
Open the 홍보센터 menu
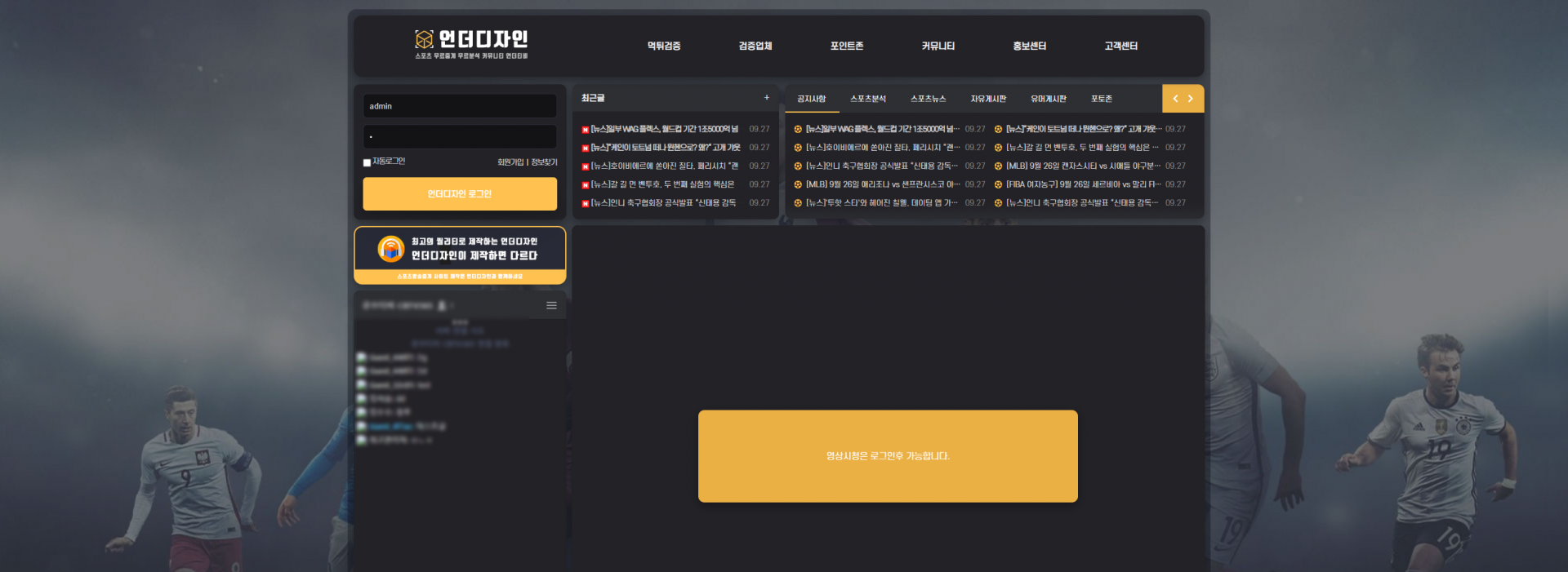(1030, 46)
